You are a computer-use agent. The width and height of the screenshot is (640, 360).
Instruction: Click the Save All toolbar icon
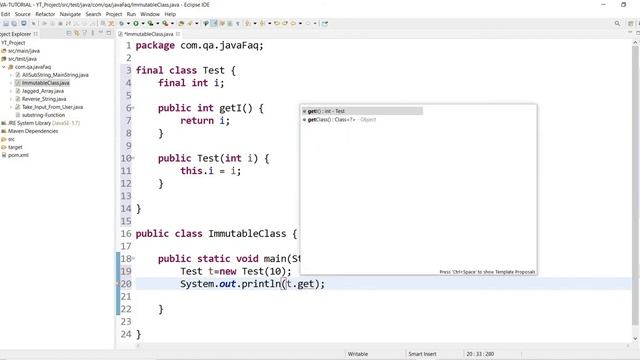(14, 23)
